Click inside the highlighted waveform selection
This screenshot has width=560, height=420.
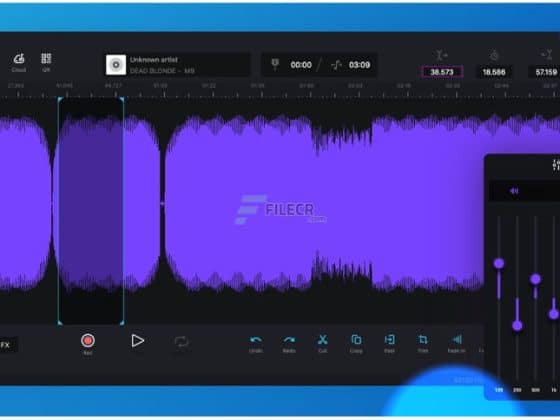tap(91, 211)
